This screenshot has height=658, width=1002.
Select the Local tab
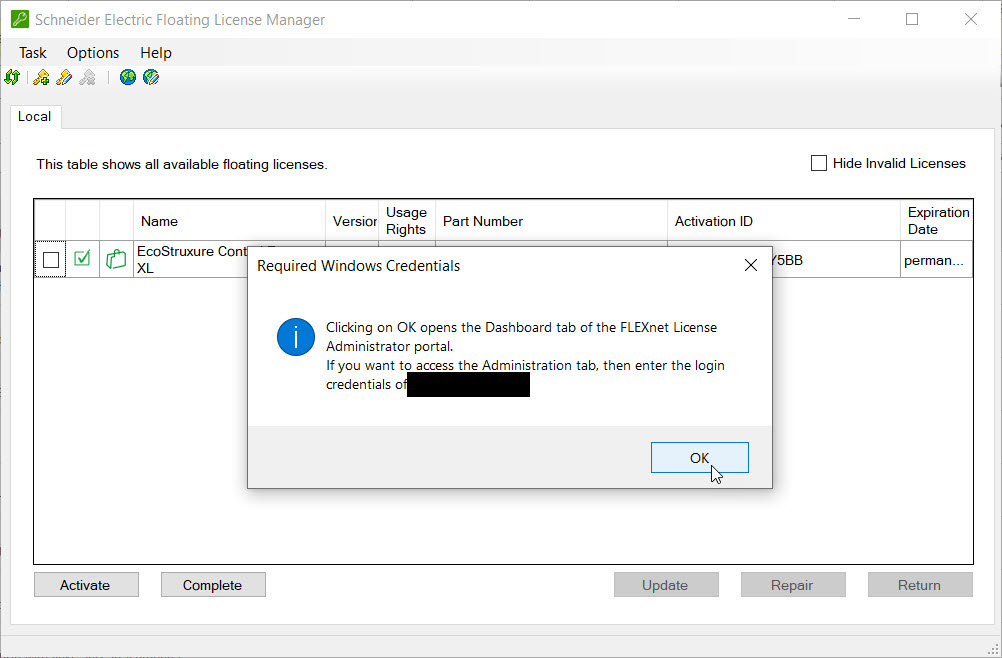pyautogui.click(x=35, y=116)
